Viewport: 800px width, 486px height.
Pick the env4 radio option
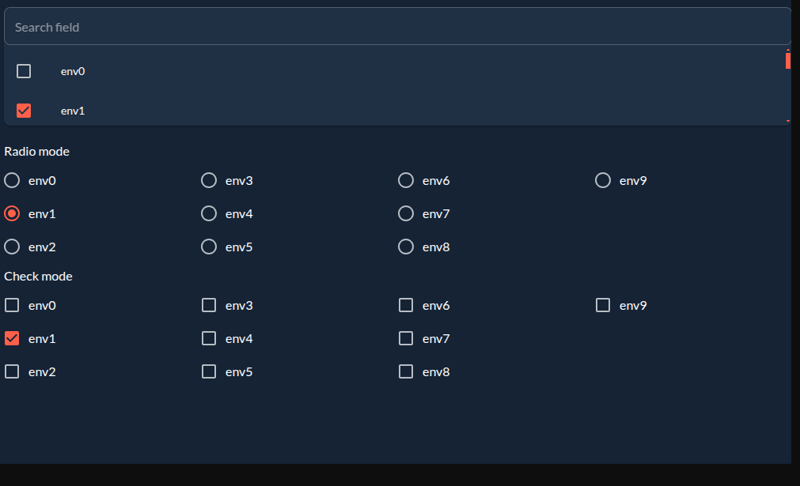(x=209, y=214)
